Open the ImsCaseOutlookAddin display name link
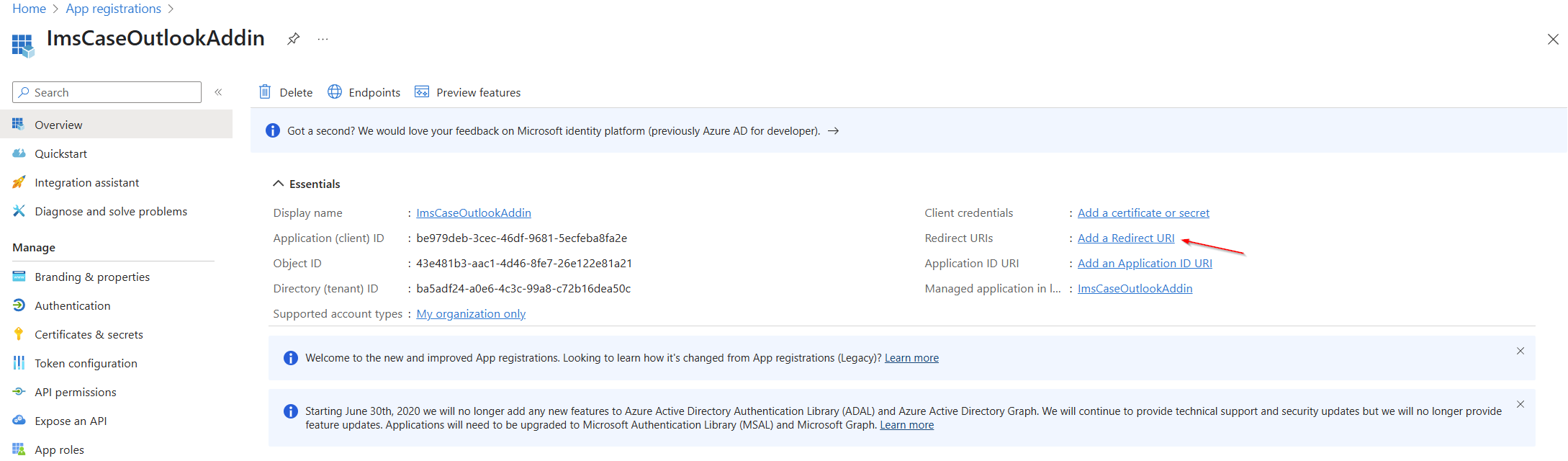This screenshot has height=461, width=1568. tap(474, 212)
